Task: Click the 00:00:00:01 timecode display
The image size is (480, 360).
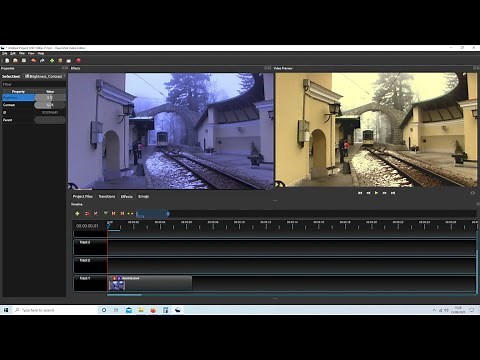Action: click(87, 226)
